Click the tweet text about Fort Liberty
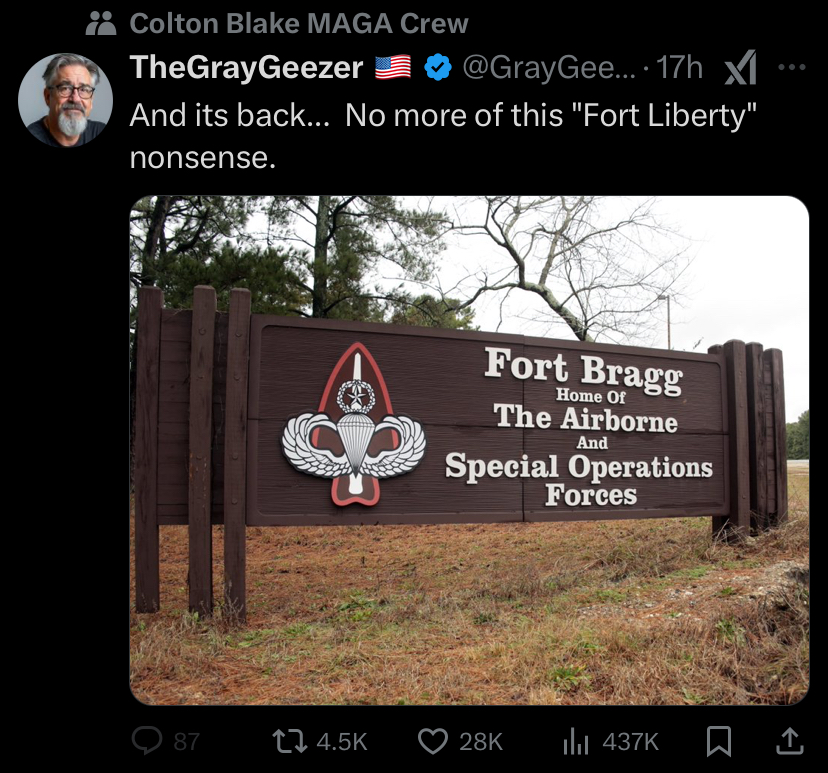This screenshot has height=773, width=828. 443,136
